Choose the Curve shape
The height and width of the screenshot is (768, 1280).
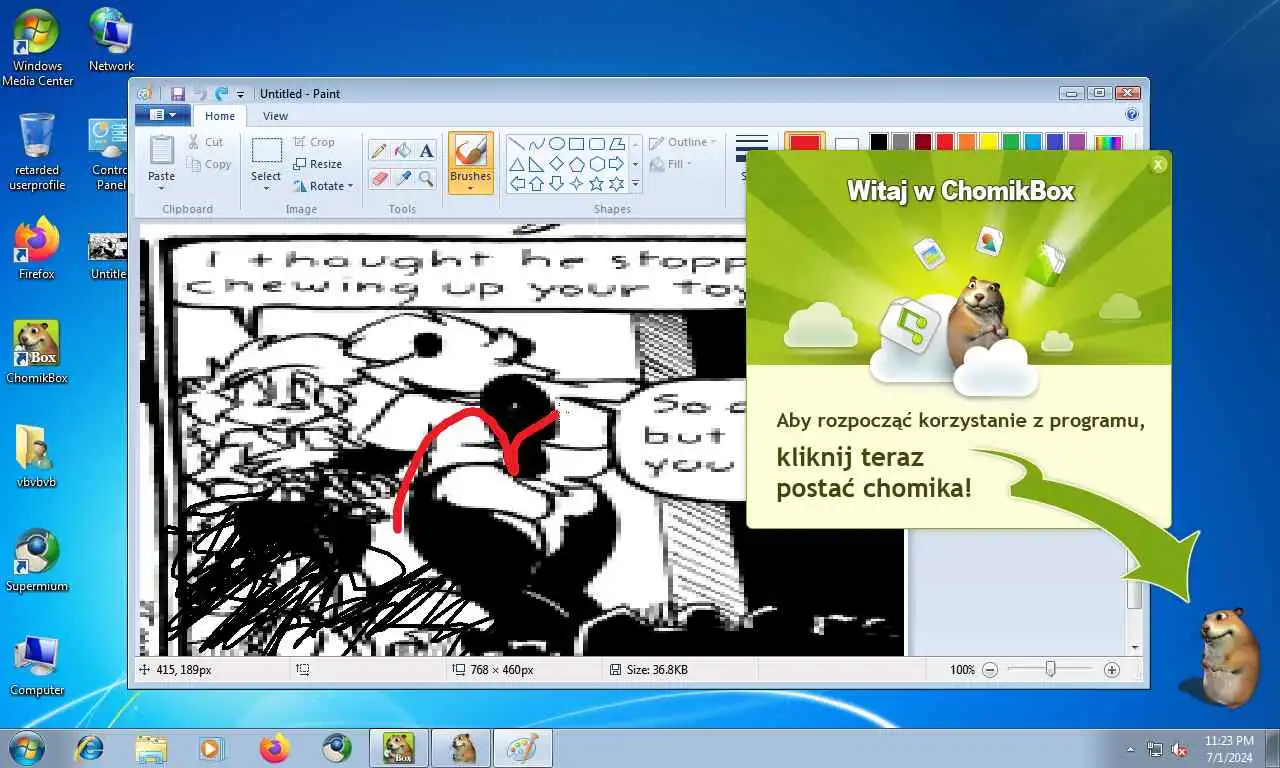(537, 143)
